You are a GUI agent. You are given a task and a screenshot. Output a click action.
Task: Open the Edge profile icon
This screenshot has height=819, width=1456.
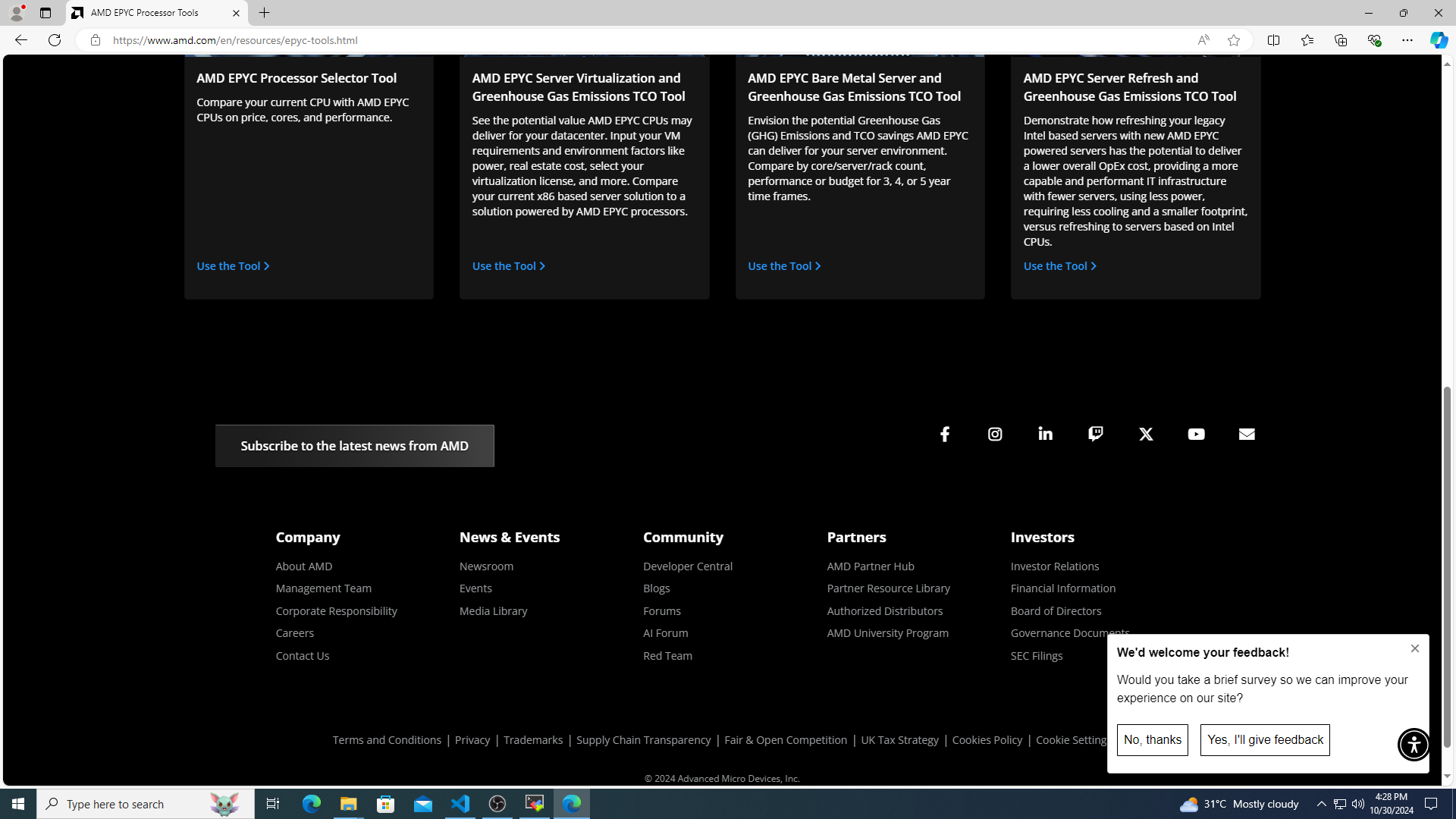tap(16, 13)
